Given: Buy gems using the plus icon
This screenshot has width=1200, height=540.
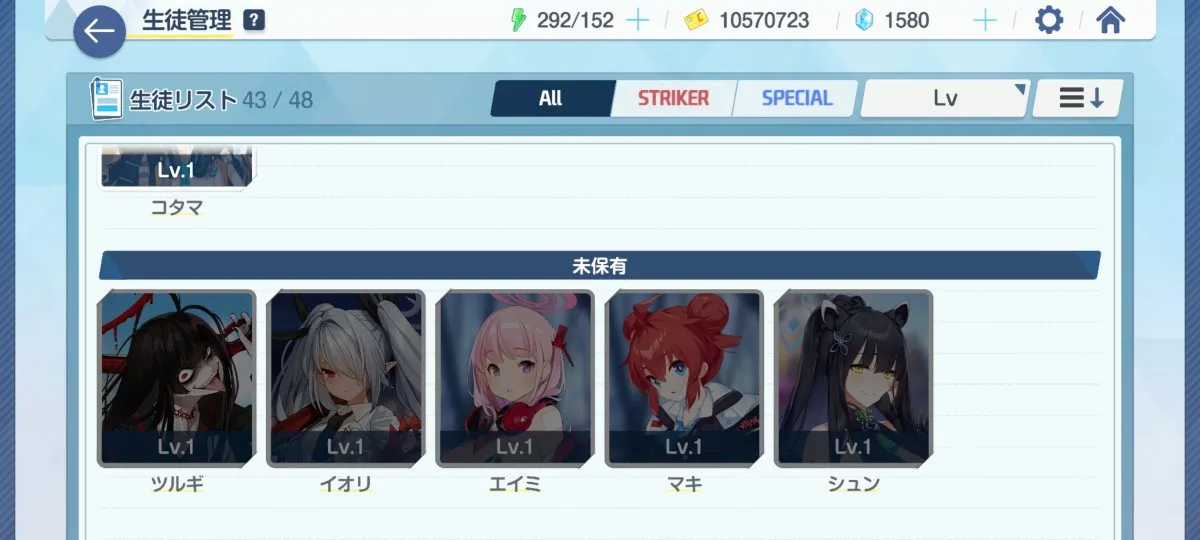Looking at the screenshot, I should pos(985,20).
